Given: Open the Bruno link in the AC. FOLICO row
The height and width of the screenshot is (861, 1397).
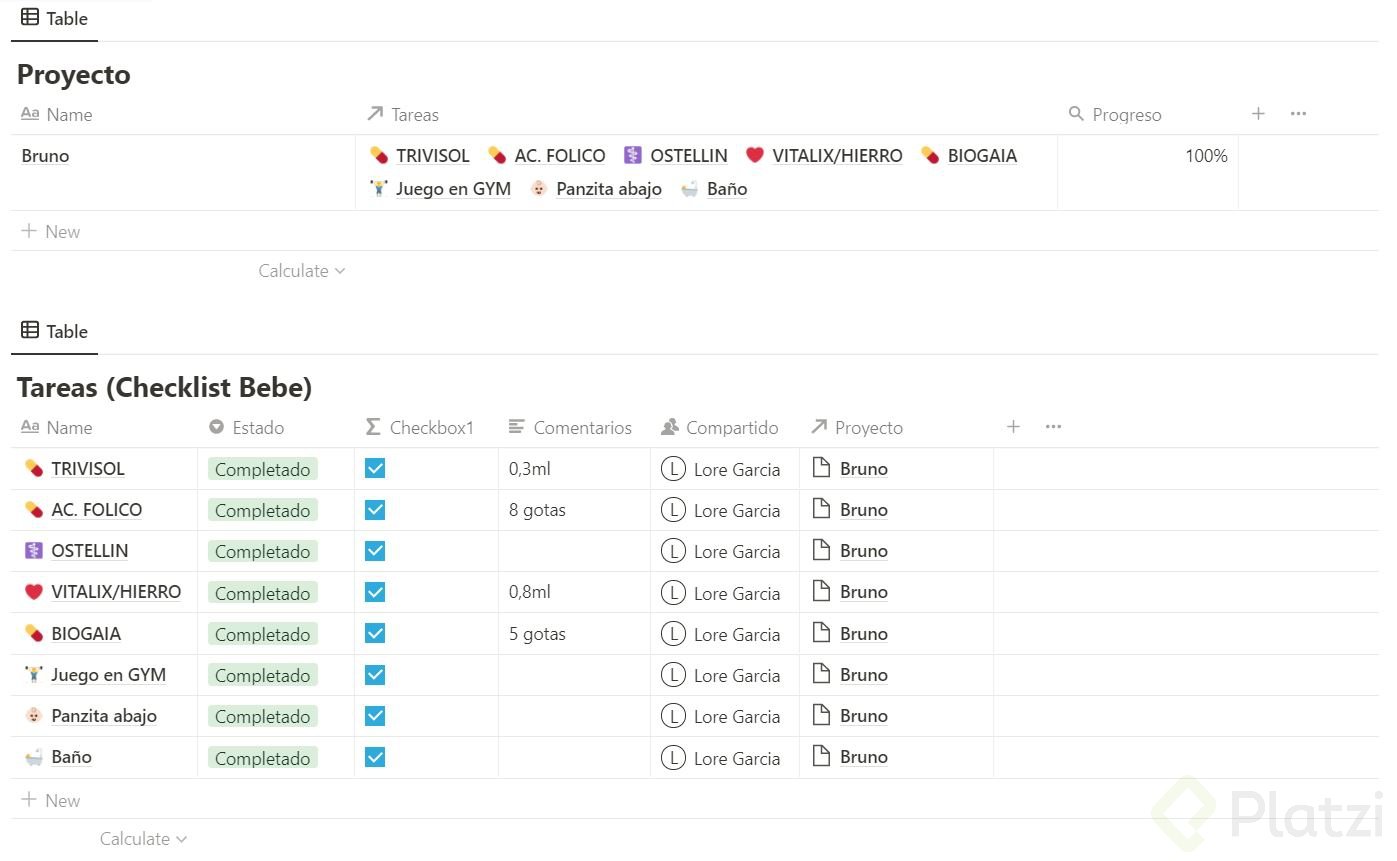Looking at the screenshot, I should tap(864, 510).
